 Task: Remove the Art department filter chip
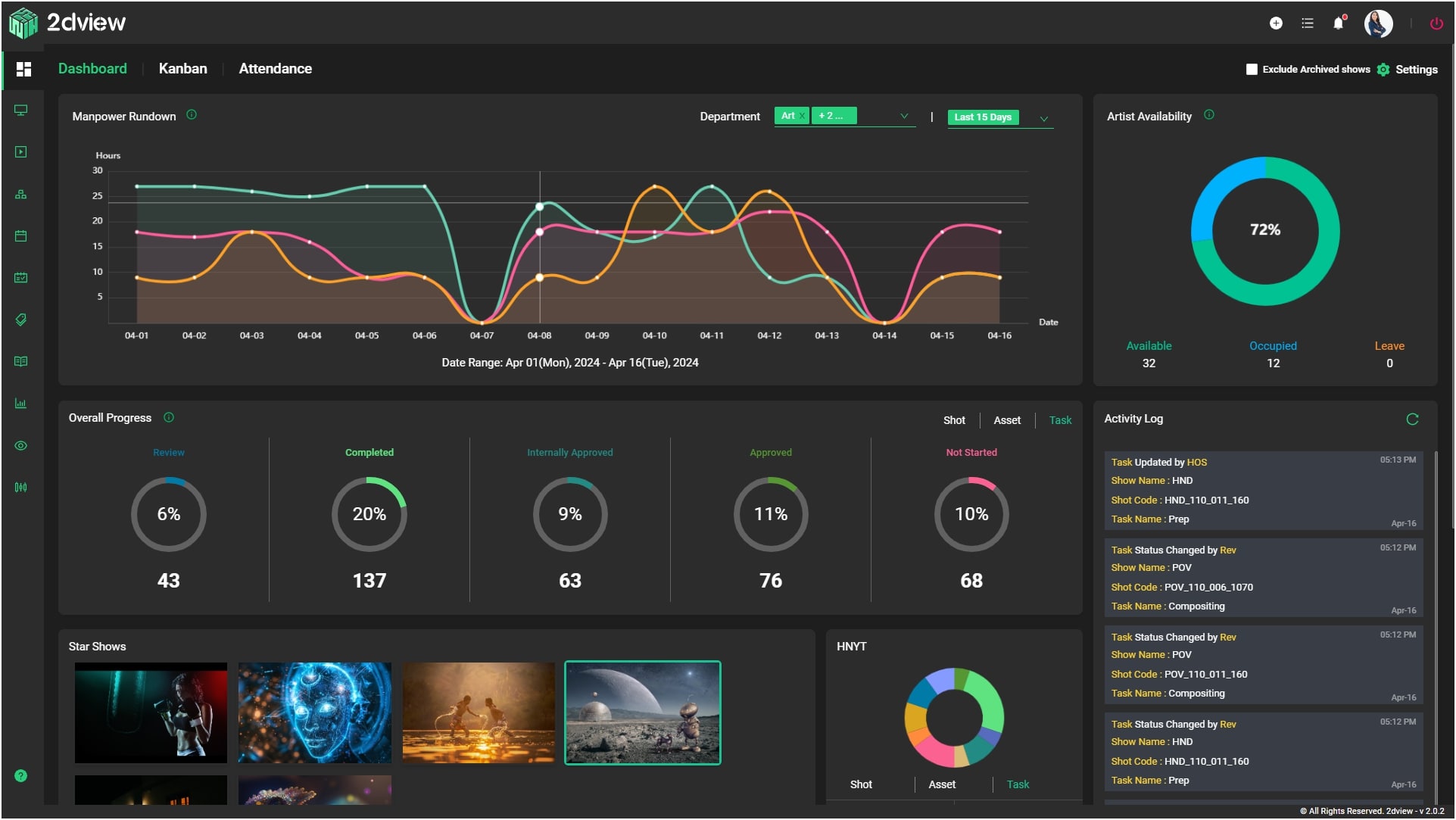coord(803,116)
